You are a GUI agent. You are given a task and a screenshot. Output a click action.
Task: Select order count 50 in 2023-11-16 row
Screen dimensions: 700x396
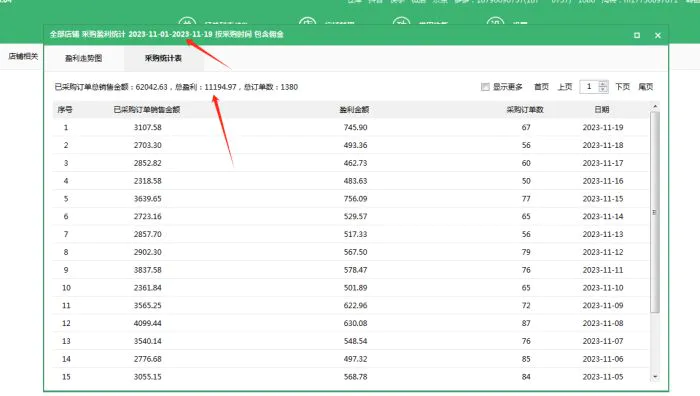[x=526, y=181]
